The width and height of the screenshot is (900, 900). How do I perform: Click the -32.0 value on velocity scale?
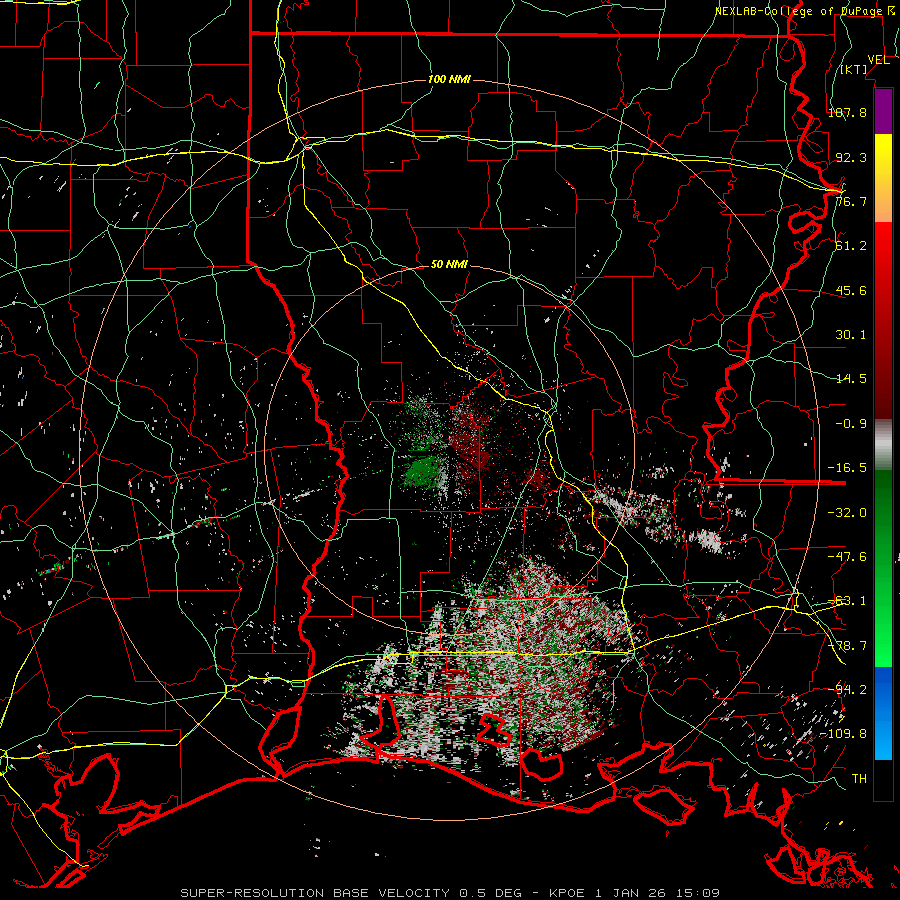847,513
